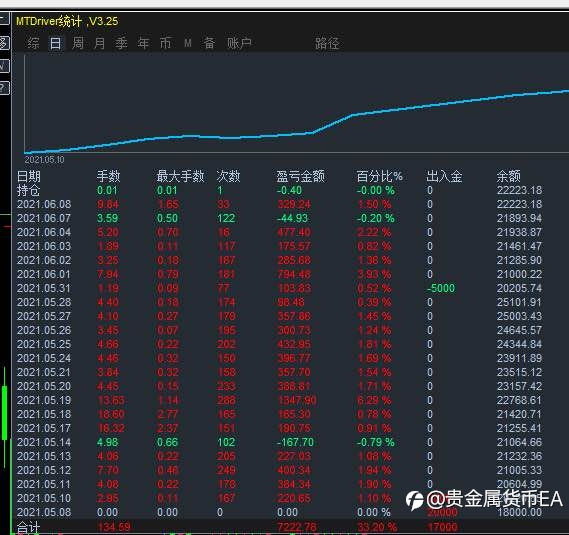Switch to the 综 summary tab
569x535 pixels.
point(33,44)
